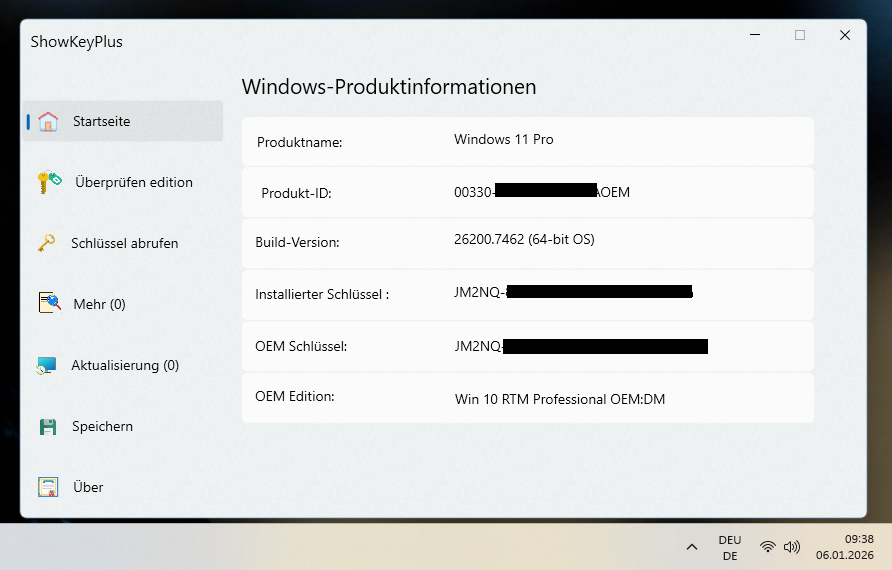Click the Produkt-ID value starting 00330
Viewport: 892px width, 570px height.
pyautogui.click(x=542, y=192)
